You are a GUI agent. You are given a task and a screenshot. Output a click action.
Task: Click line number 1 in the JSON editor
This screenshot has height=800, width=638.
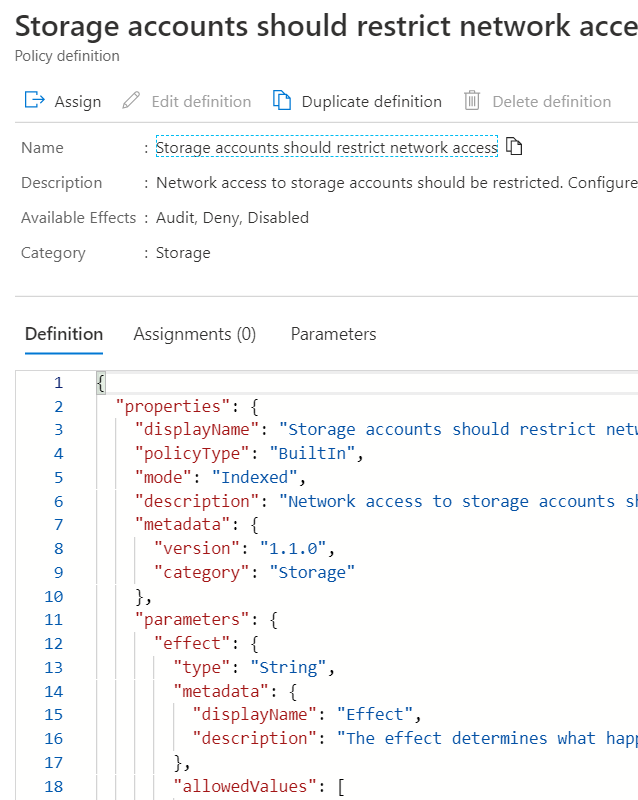pyautogui.click(x=57, y=382)
